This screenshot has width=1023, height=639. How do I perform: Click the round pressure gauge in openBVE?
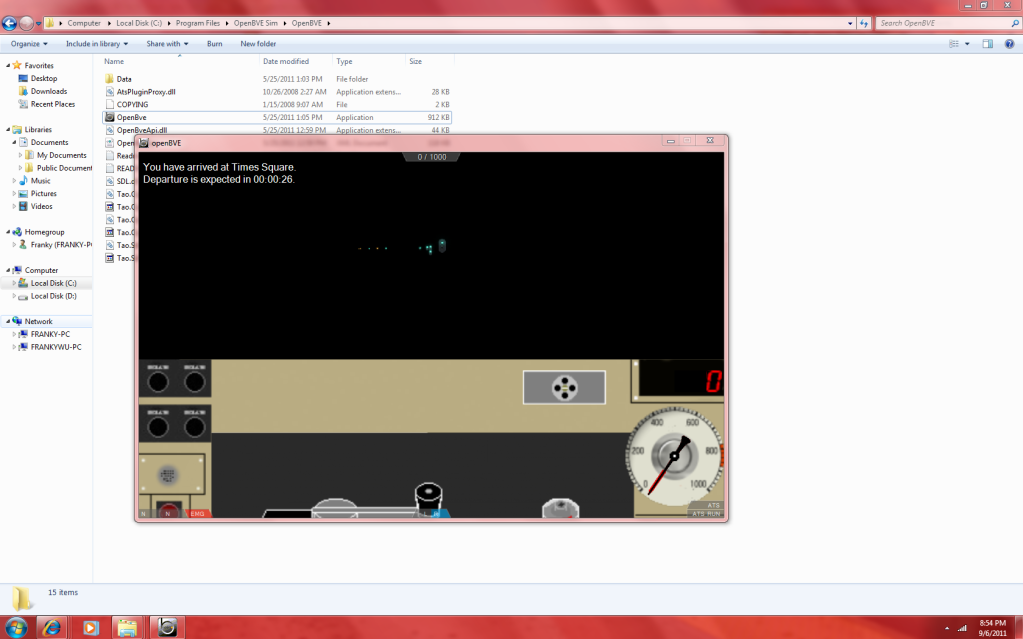[674, 457]
